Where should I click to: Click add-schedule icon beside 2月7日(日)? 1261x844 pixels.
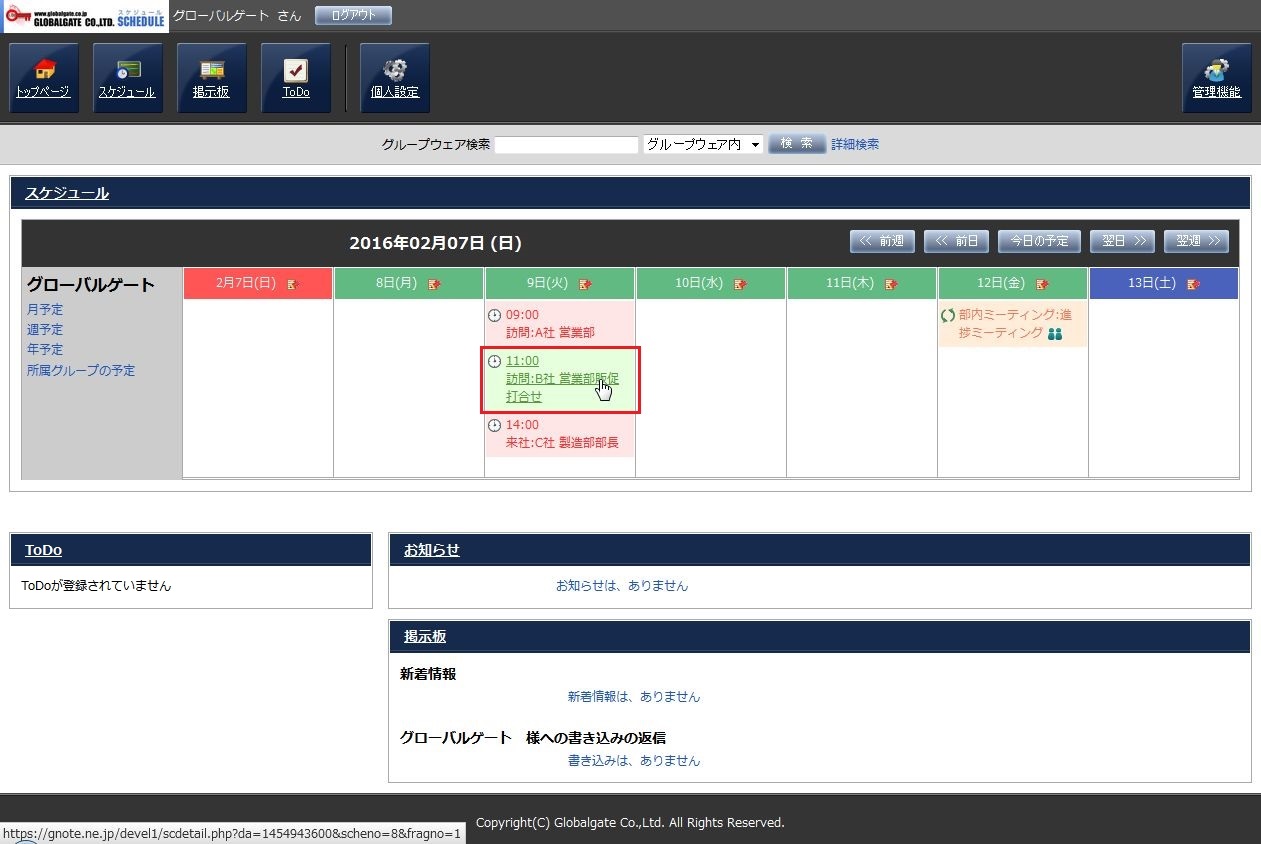(293, 284)
